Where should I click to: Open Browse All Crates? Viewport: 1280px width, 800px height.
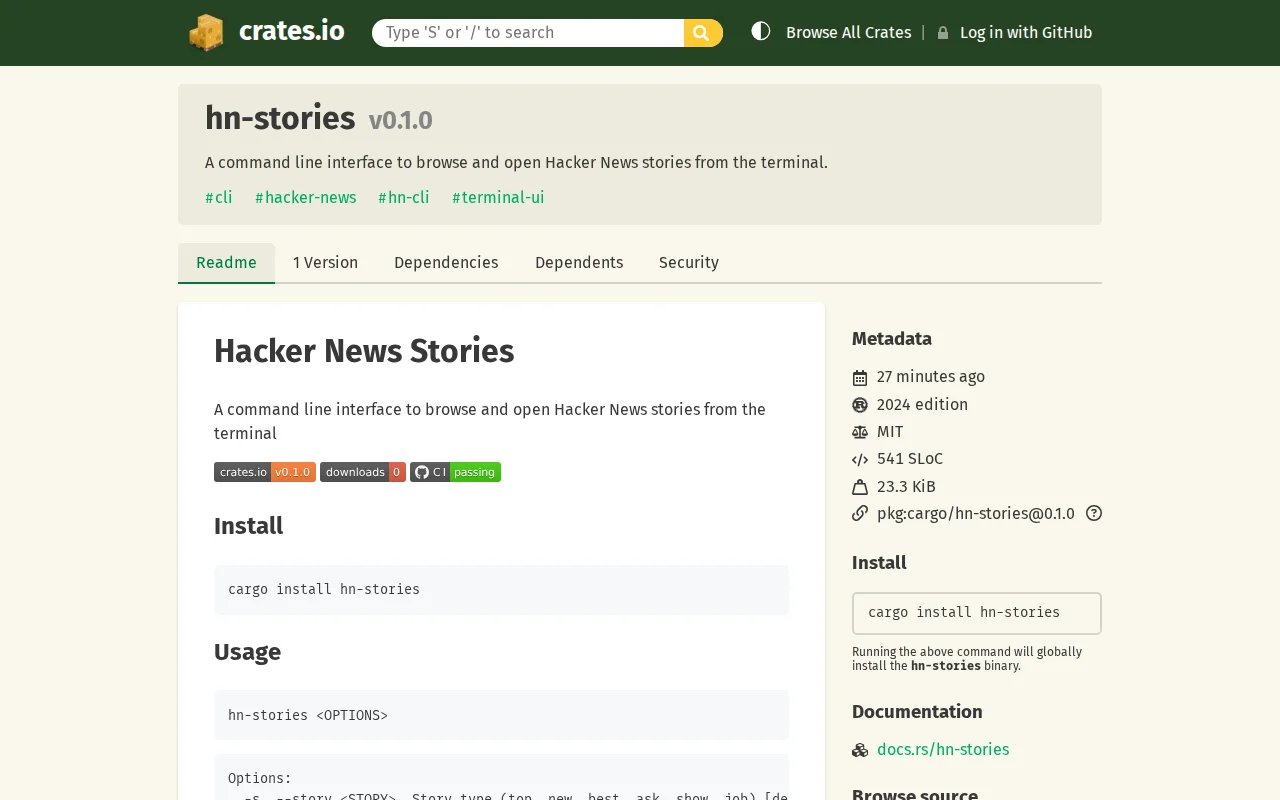pos(848,33)
